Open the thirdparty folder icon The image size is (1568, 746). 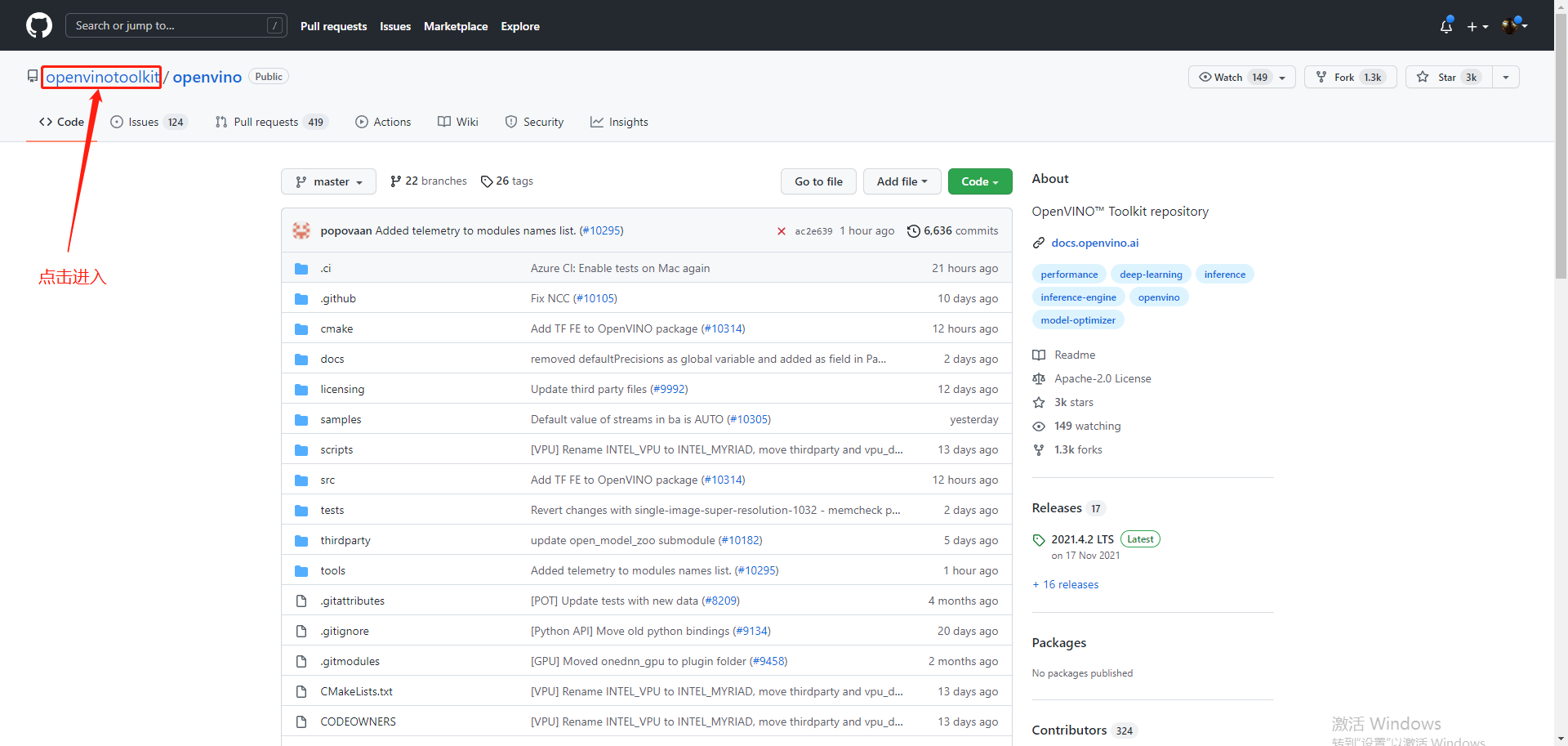point(301,541)
